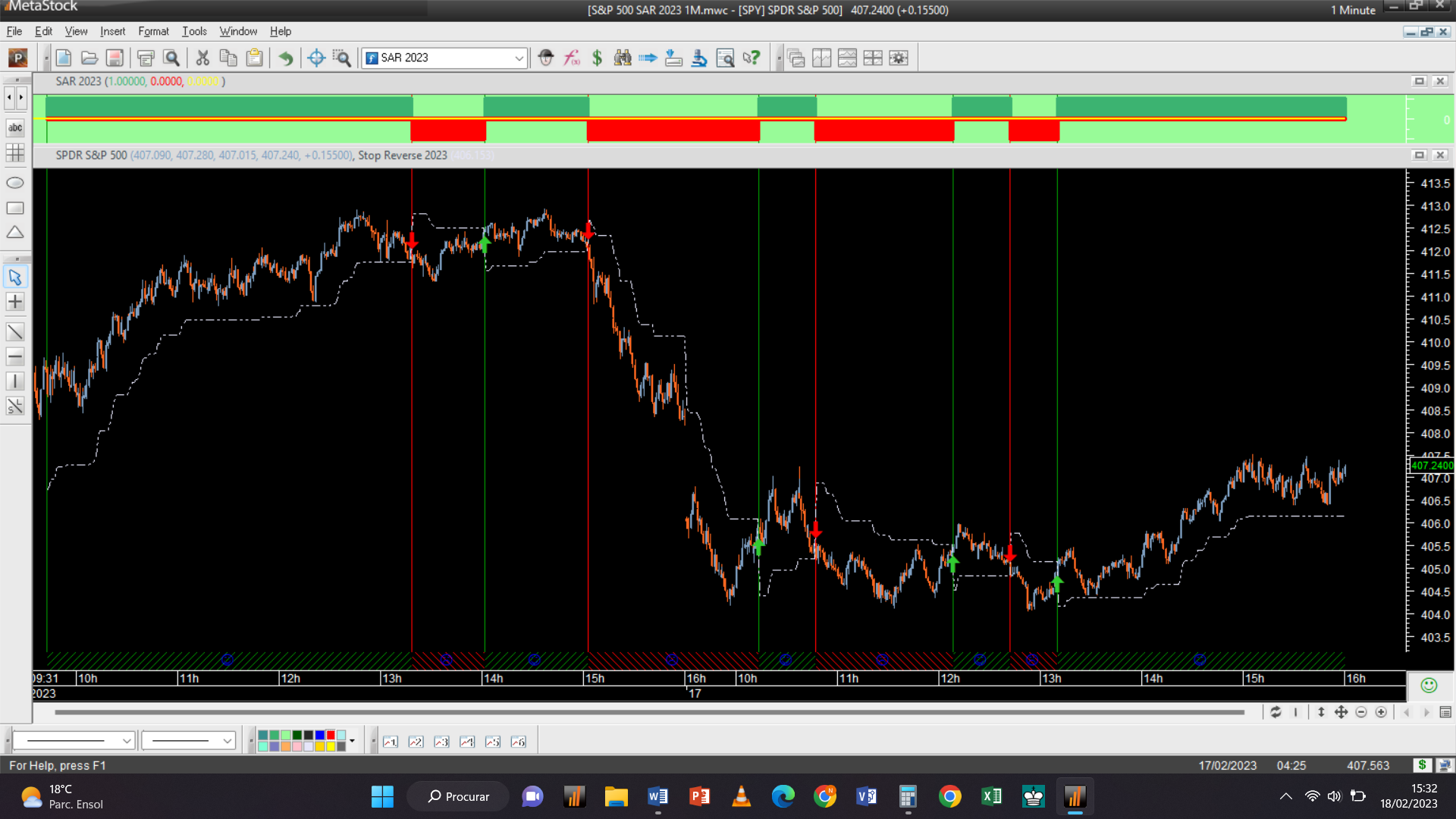Viewport: 1456px width, 819px height.
Task: Click the Expert Advisor hat icon
Action: [546, 58]
